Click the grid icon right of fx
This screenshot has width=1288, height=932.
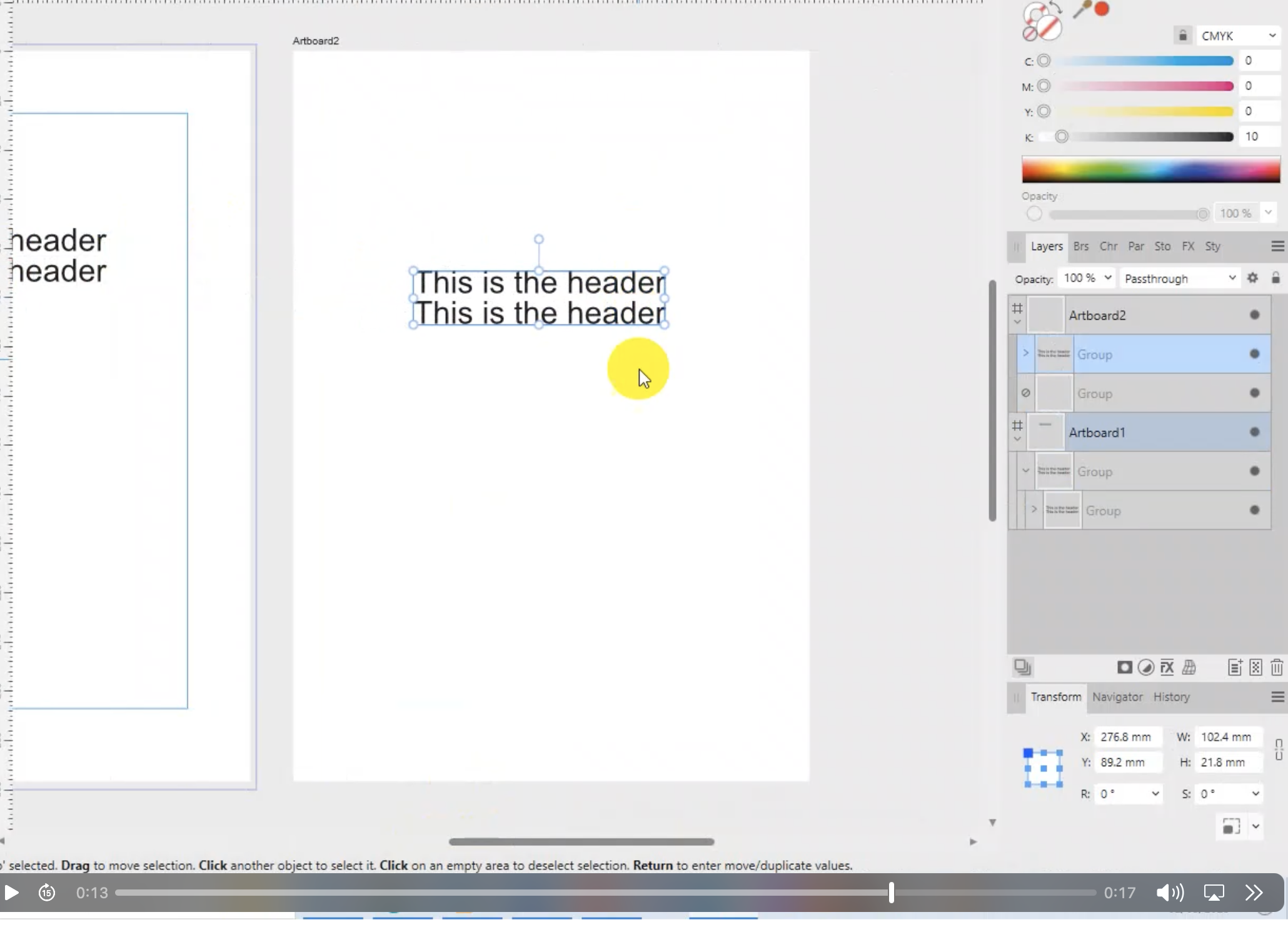pos(1189,667)
